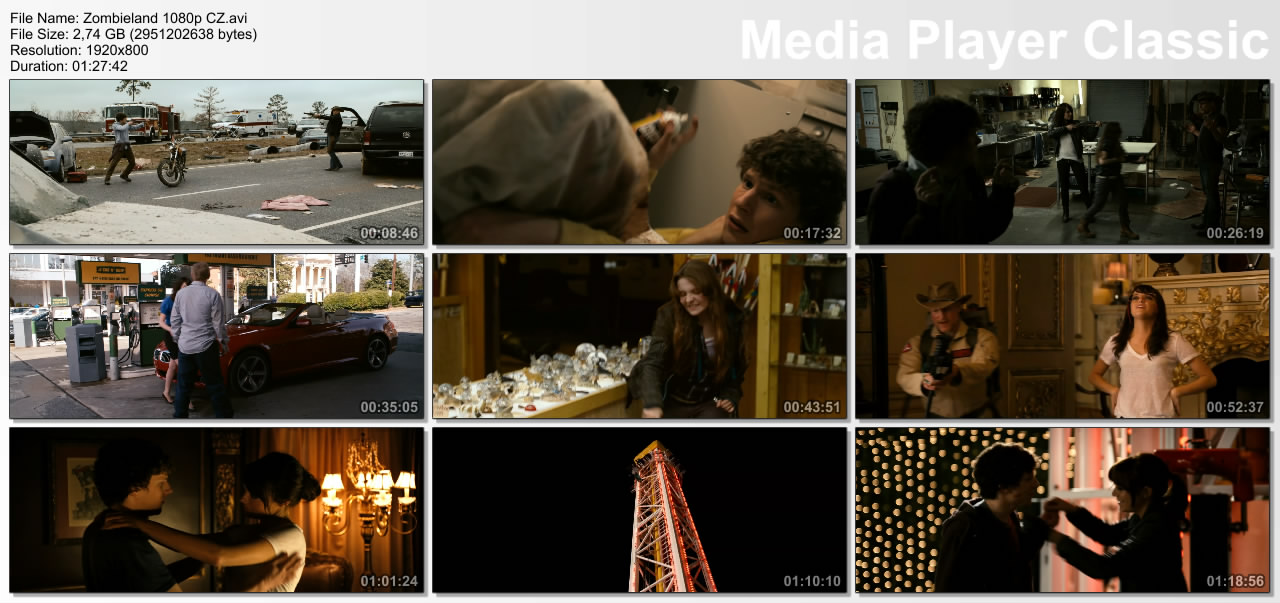Click the Media Player Classic watermark title
1280x603 pixels.
1004,40
